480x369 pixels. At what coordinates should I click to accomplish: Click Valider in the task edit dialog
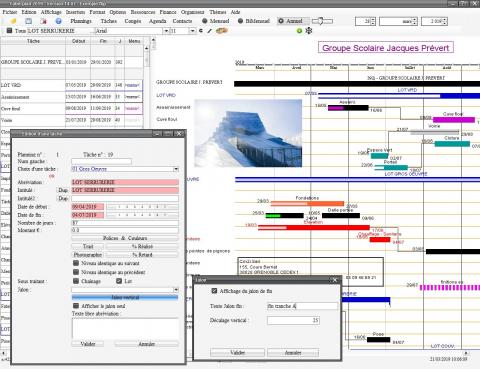coord(88,344)
